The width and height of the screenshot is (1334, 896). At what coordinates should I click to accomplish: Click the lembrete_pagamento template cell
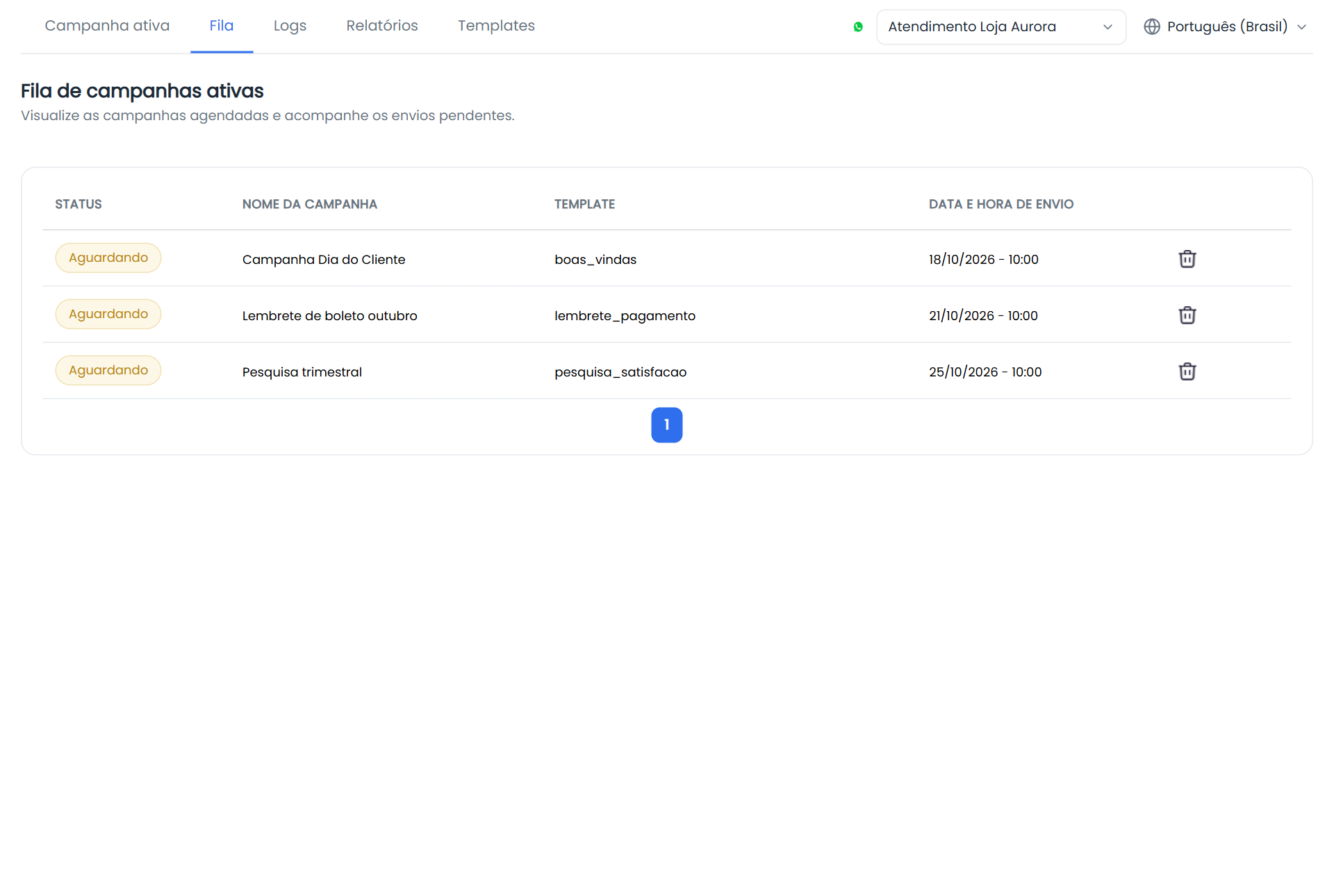[x=625, y=316]
